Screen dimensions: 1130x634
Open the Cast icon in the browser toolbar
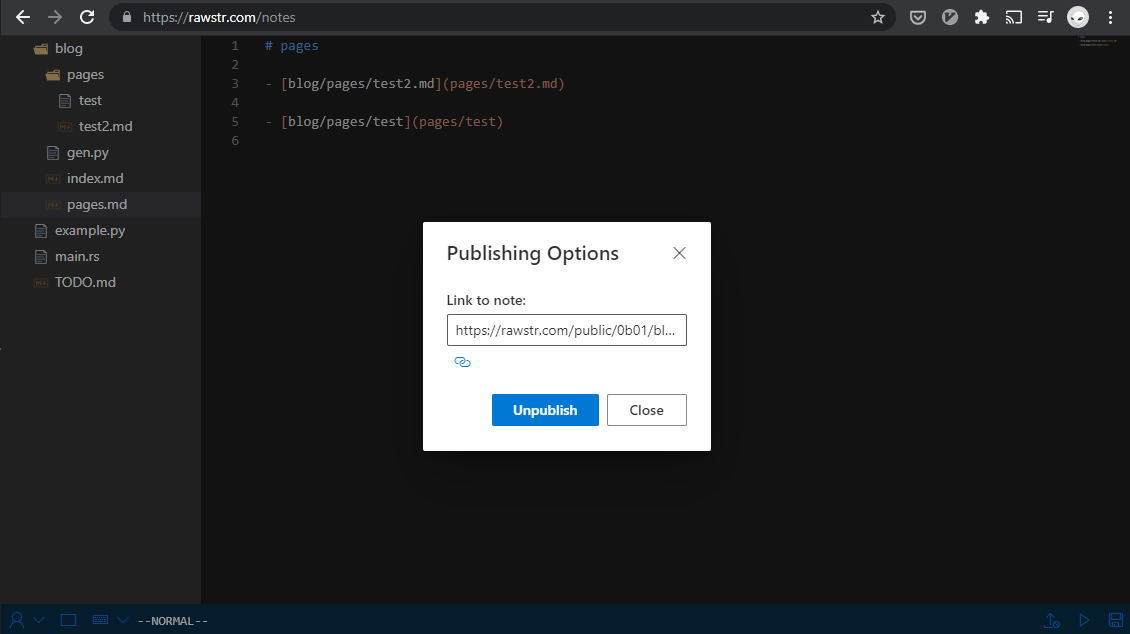[x=1013, y=17]
